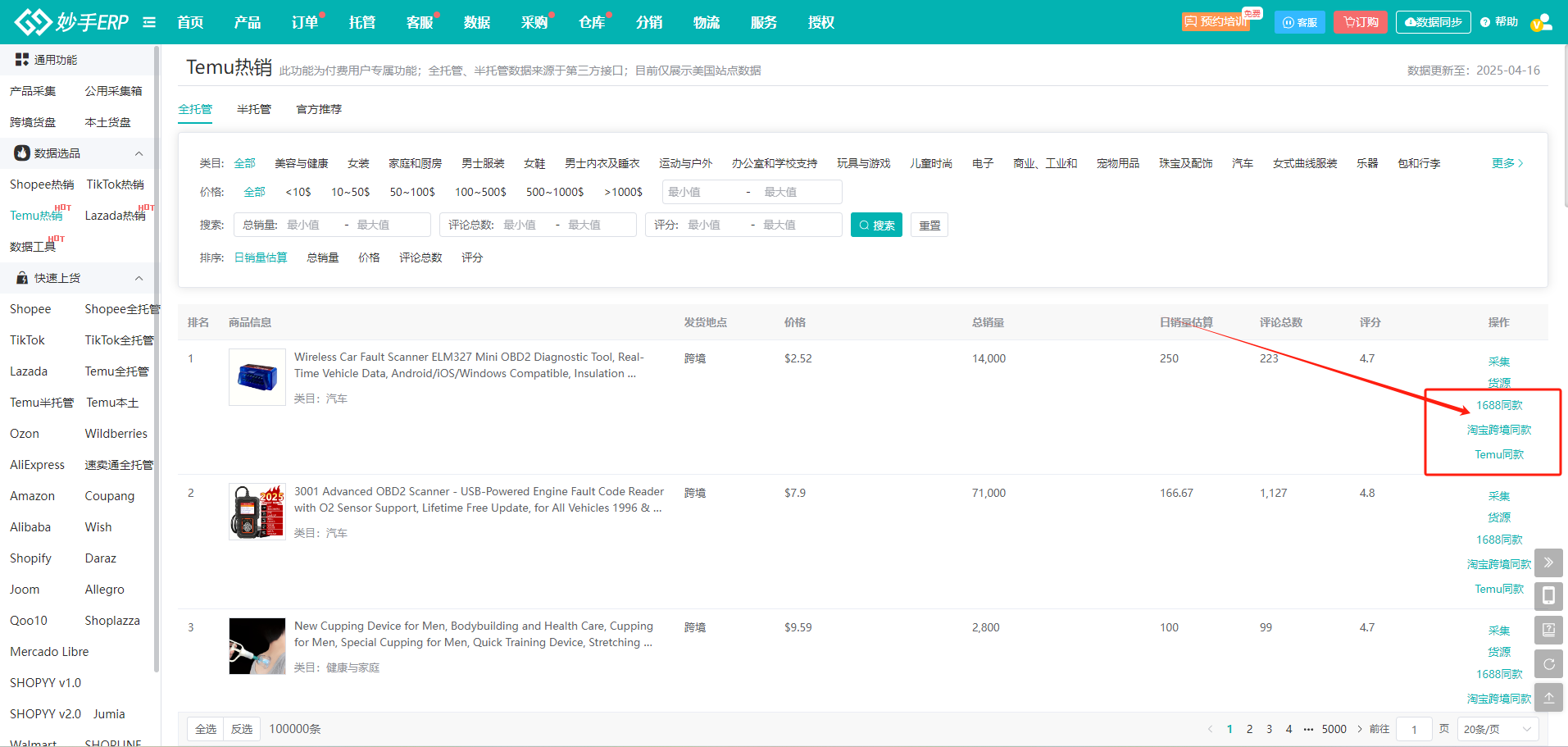This screenshot has height=747, width=1568.
Task: Click the floating expand arrows icon
Action: (1548, 563)
